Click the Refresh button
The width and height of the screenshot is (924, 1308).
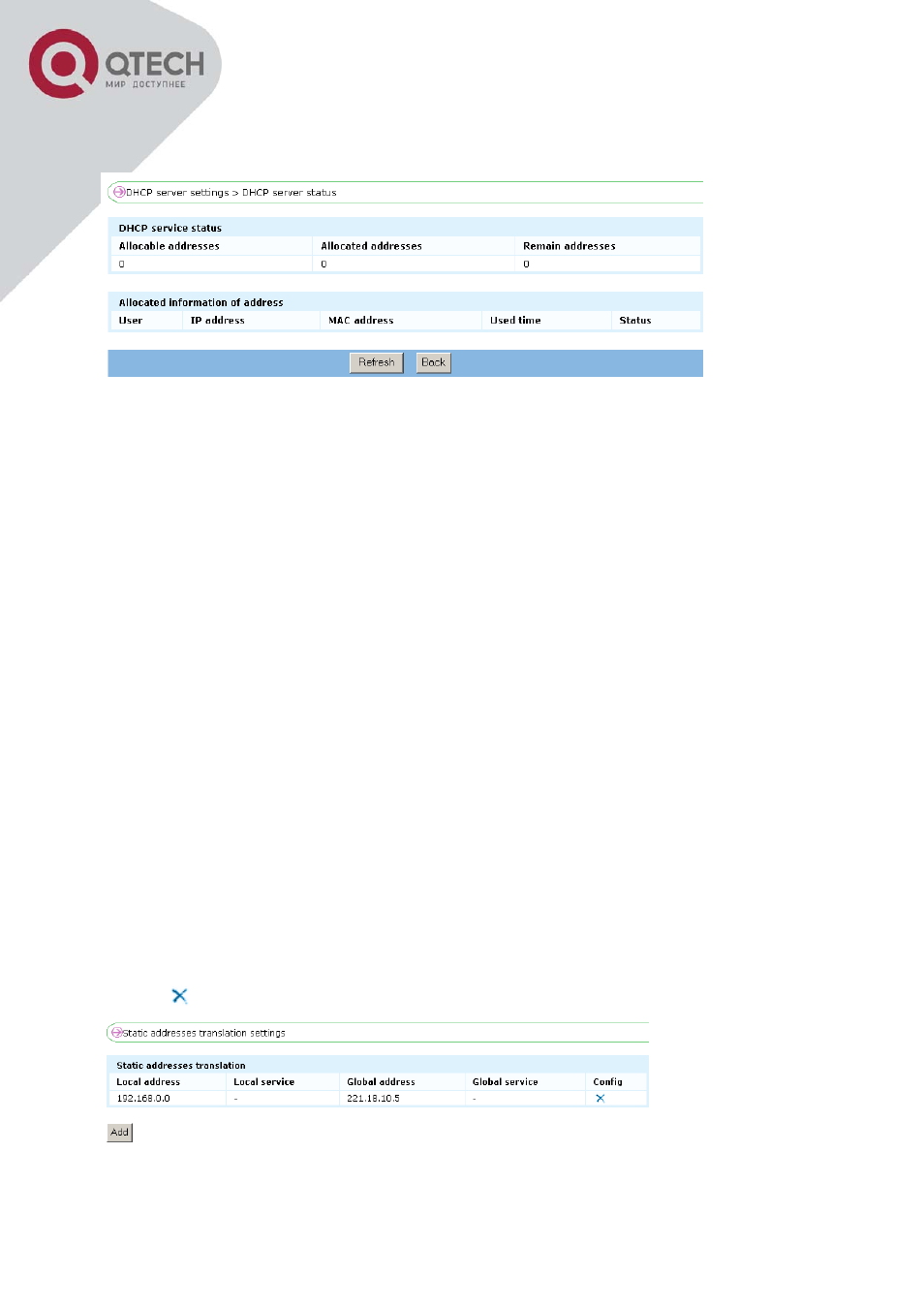[376, 362]
